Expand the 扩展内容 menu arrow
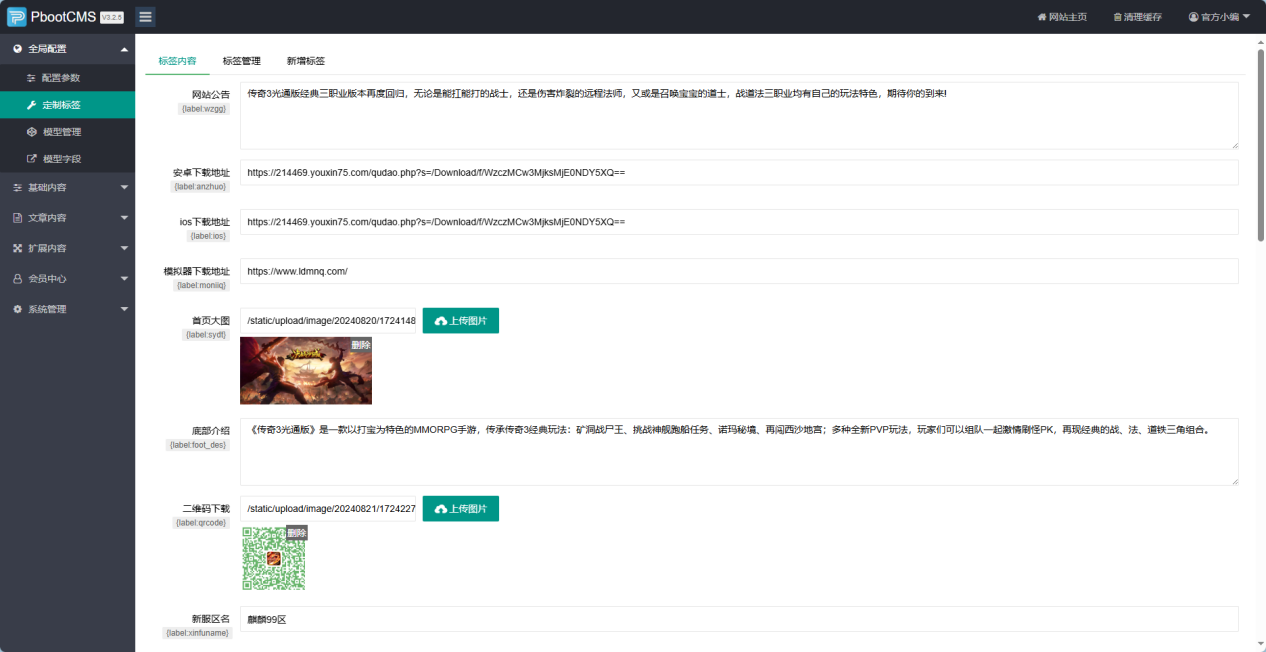The width and height of the screenshot is (1266, 652). pyautogui.click(x=124, y=248)
